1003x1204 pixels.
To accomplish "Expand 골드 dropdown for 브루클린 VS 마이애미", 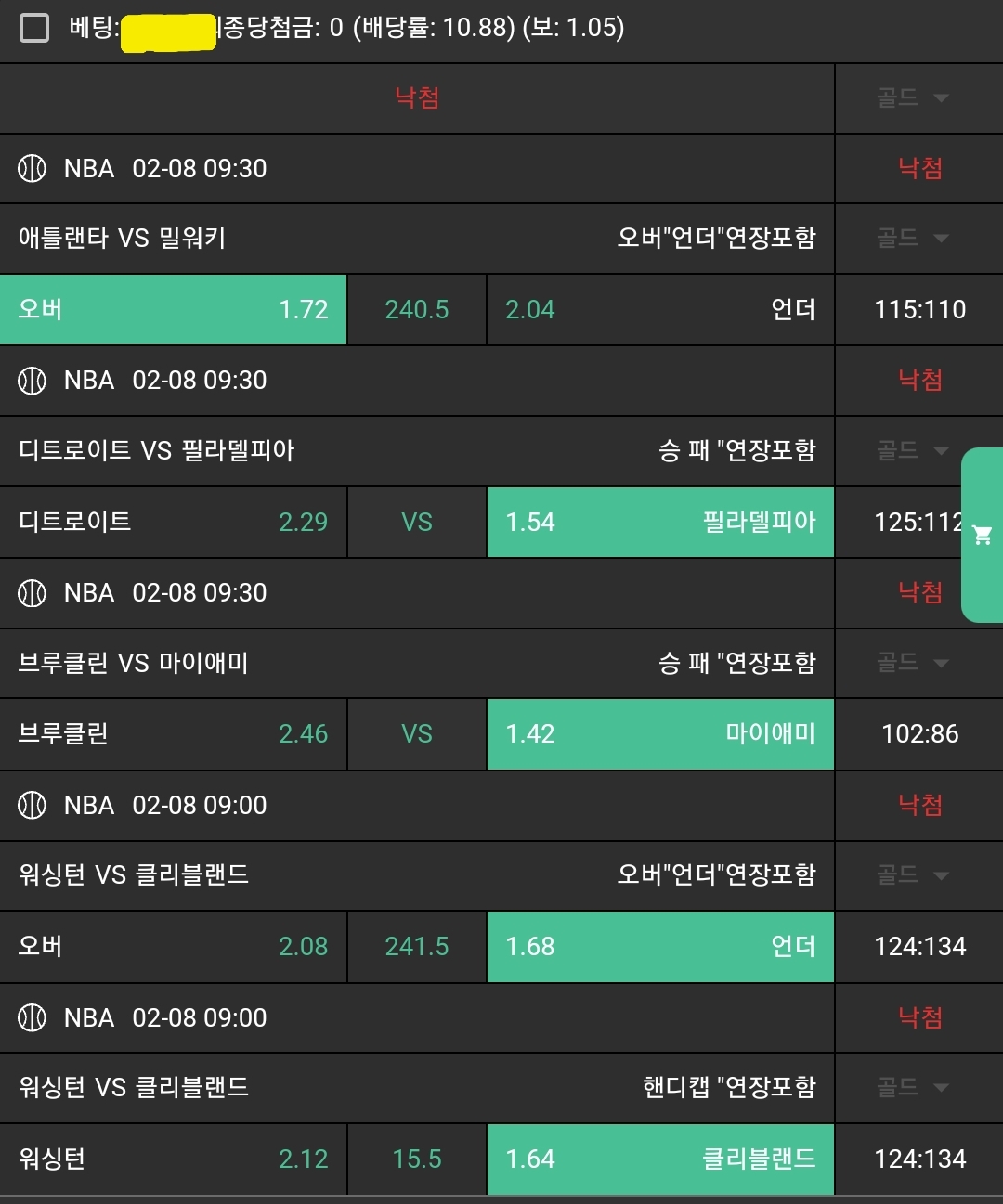I will [x=913, y=663].
